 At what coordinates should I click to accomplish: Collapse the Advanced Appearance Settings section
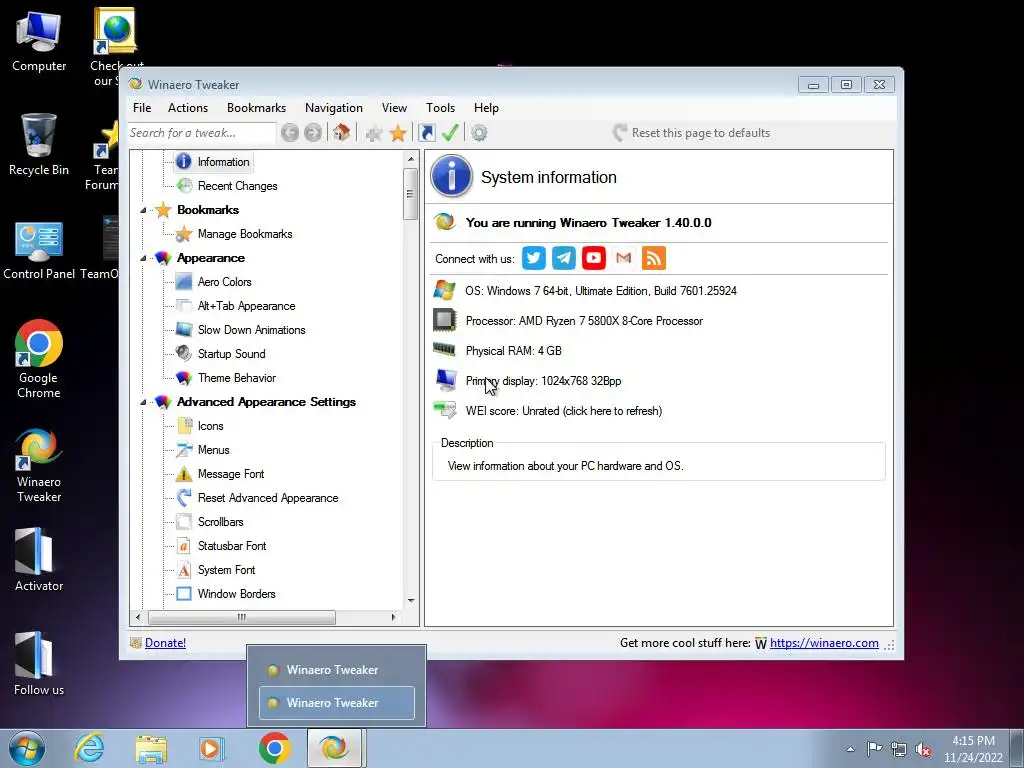pyautogui.click(x=143, y=402)
